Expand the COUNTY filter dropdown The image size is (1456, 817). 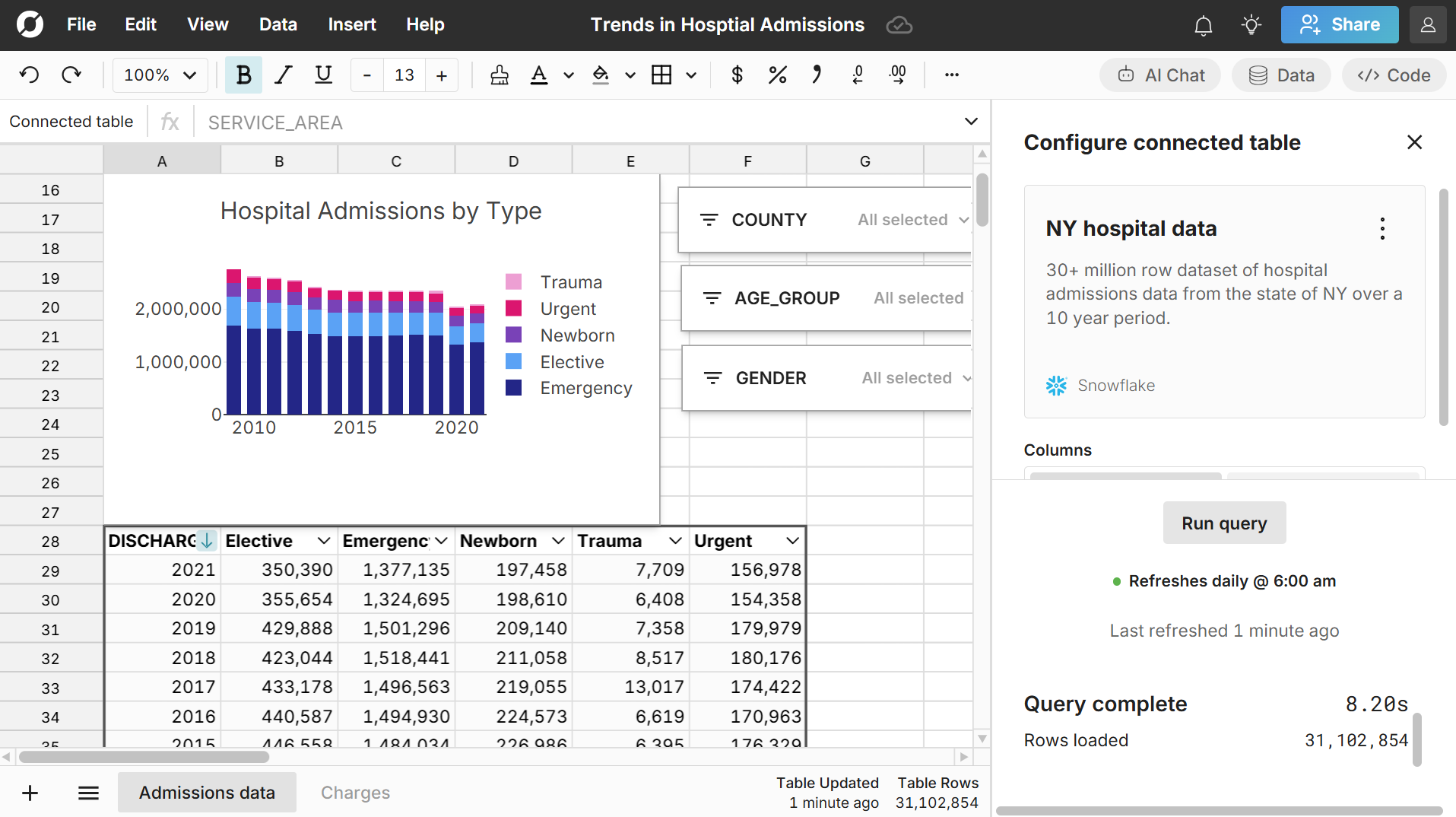[963, 220]
